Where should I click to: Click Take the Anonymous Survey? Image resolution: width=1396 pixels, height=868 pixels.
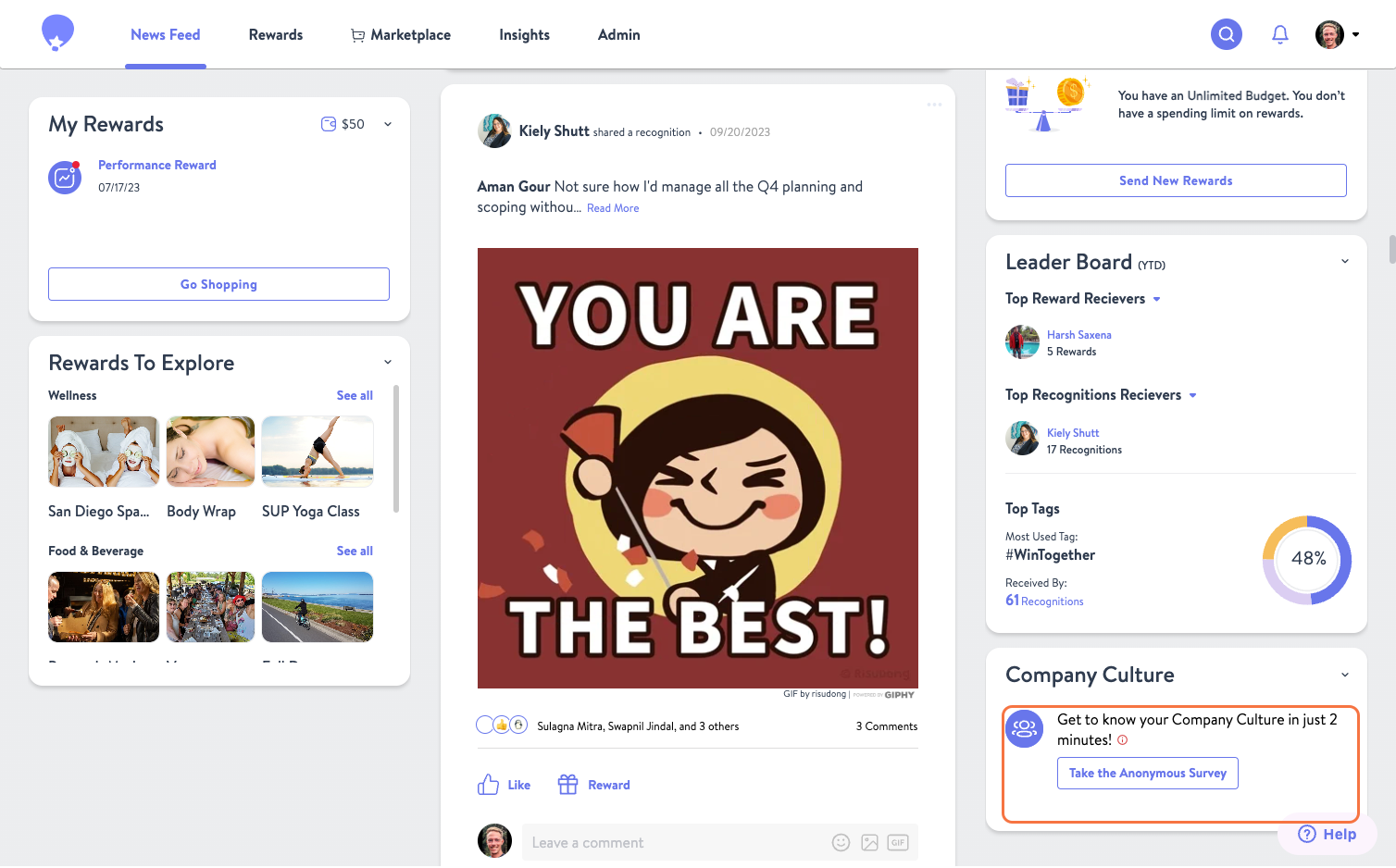pos(1147,773)
